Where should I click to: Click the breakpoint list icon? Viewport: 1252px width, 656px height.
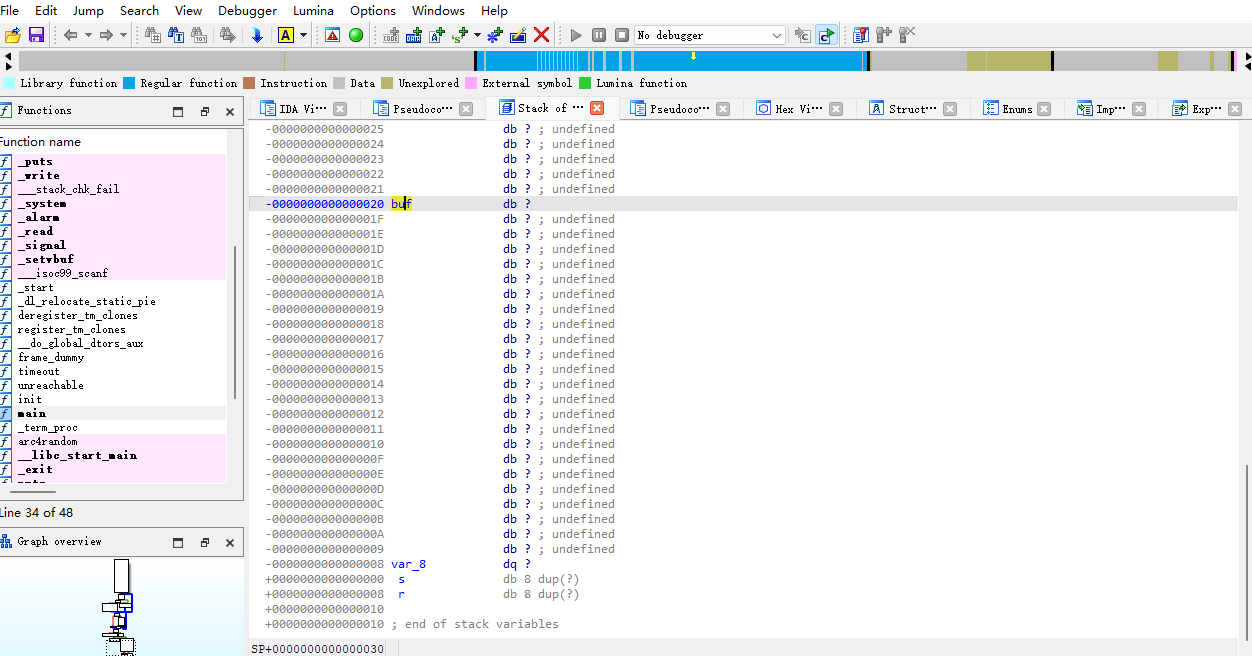[x=861, y=35]
